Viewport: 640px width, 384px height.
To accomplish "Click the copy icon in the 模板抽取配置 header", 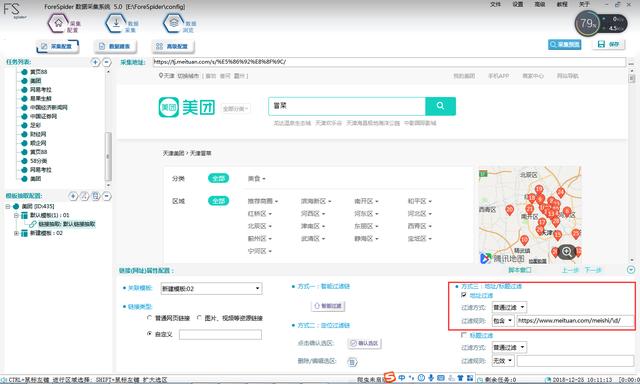I will click(x=96, y=196).
